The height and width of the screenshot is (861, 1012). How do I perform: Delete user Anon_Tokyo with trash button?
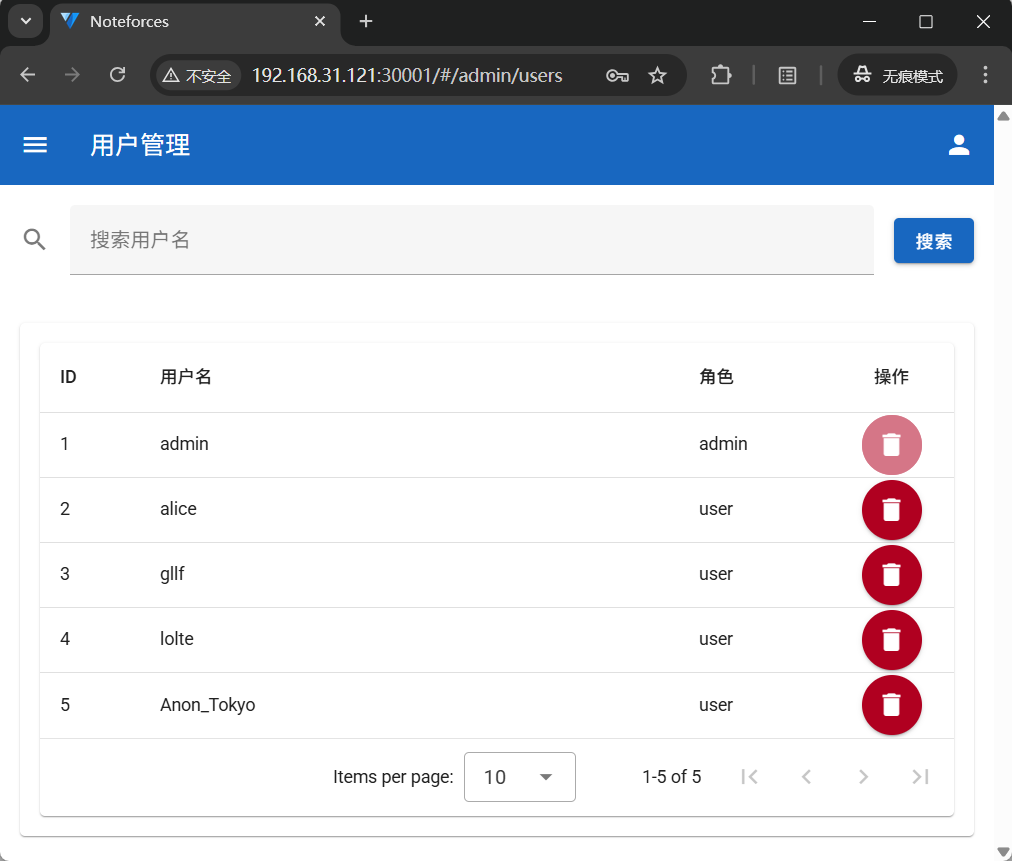(891, 705)
